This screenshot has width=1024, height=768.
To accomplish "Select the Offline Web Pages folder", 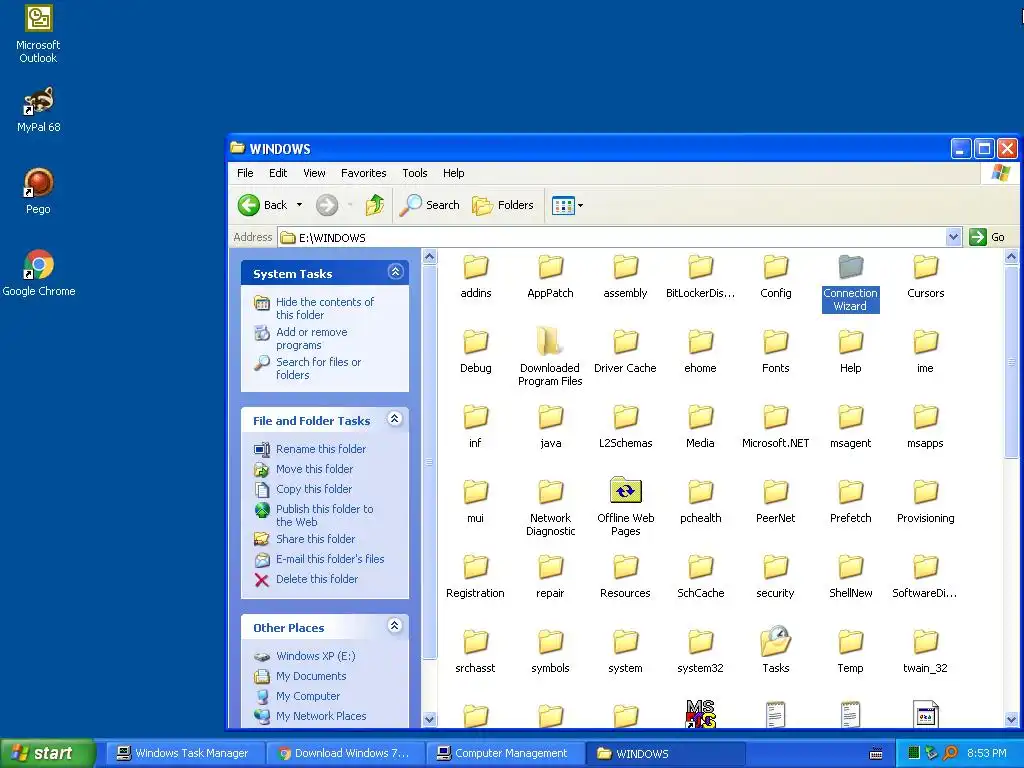I will pos(626,507).
